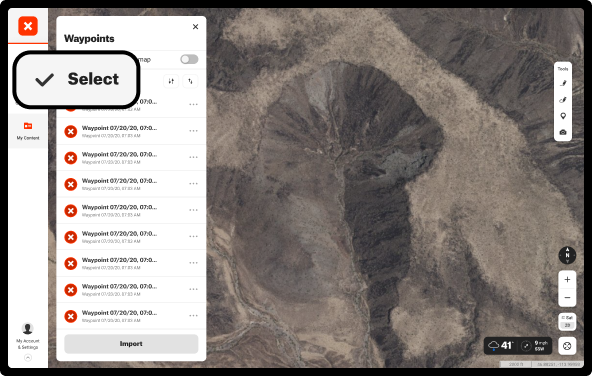The width and height of the screenshot is (592, 376).
Task: Open the waypoint filter options
Action: [171, 81]
